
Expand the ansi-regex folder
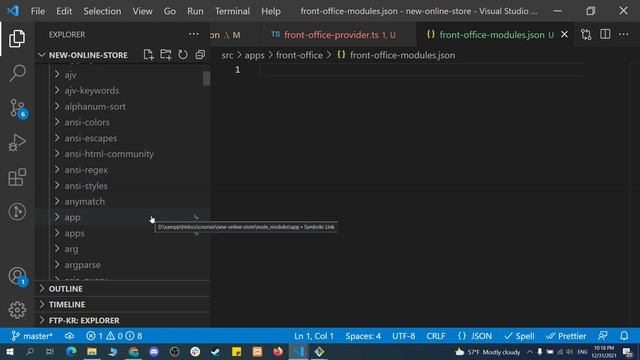coord(122,170)
